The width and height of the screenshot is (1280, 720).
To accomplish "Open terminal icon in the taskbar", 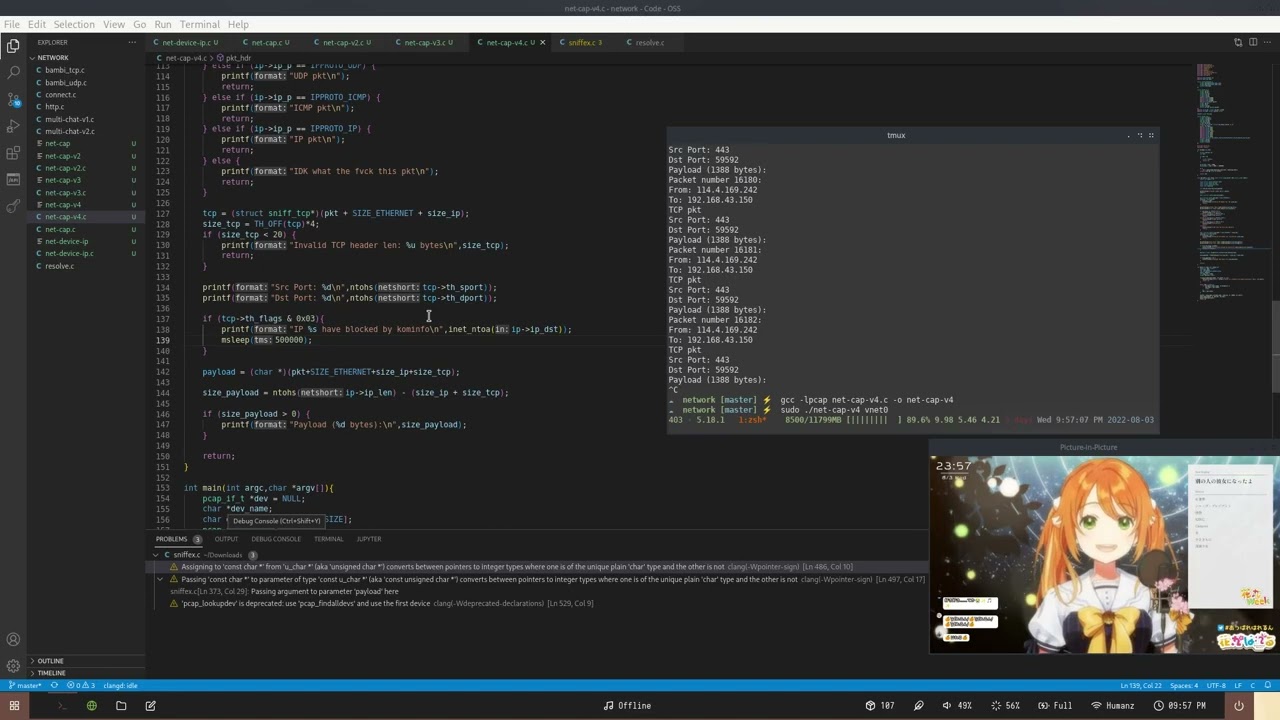I will 61,706.
